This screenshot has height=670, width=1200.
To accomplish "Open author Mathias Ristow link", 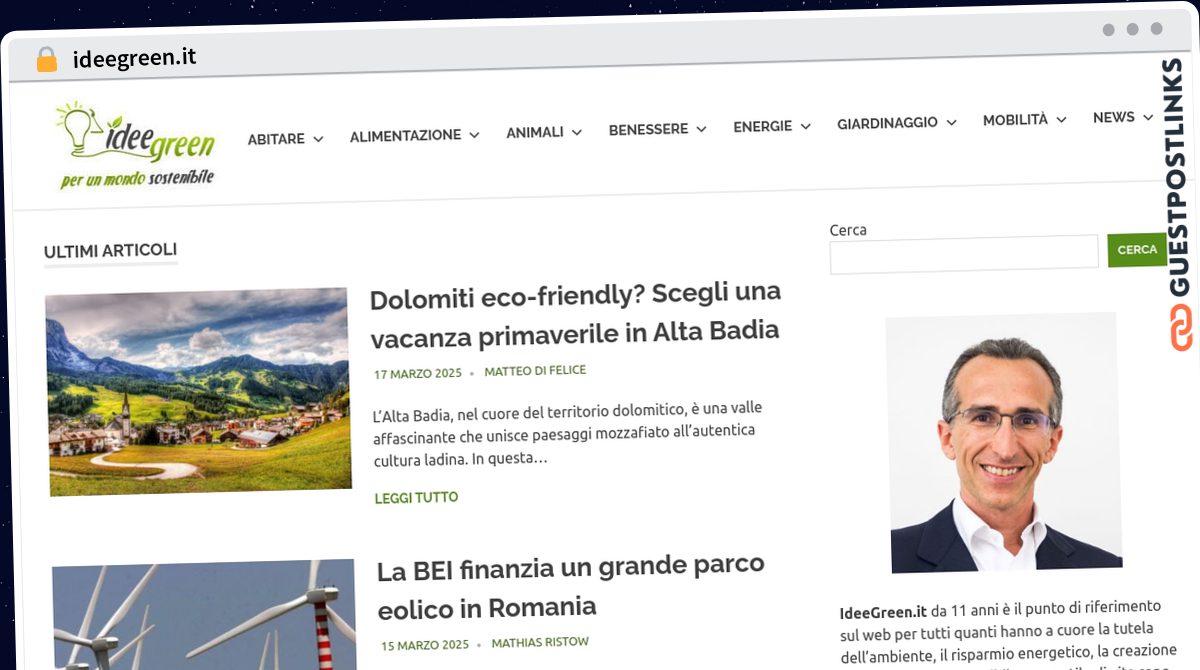I will click(x=540, y=642).
